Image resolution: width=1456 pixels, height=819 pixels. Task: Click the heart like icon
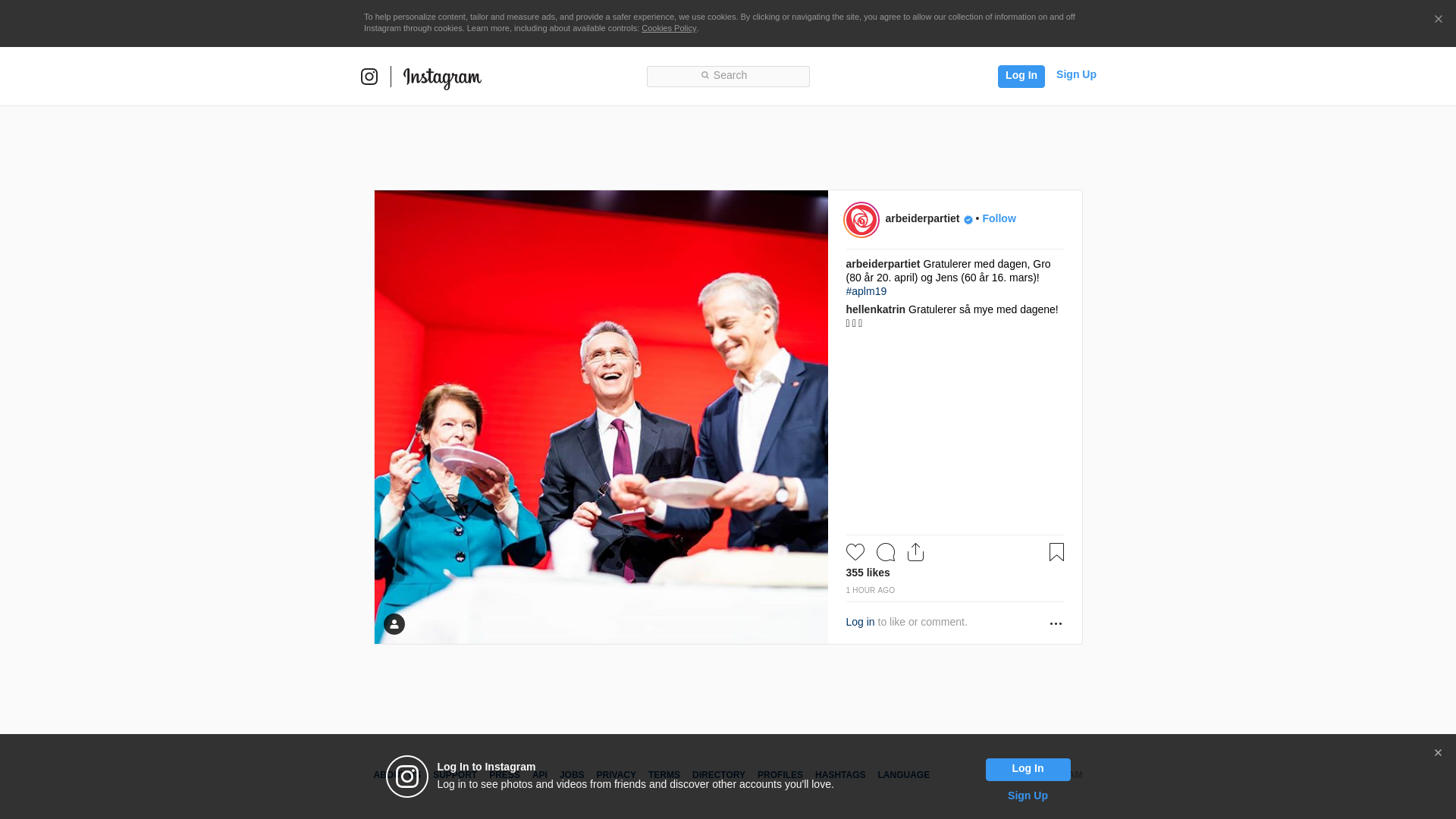[855, 552]
